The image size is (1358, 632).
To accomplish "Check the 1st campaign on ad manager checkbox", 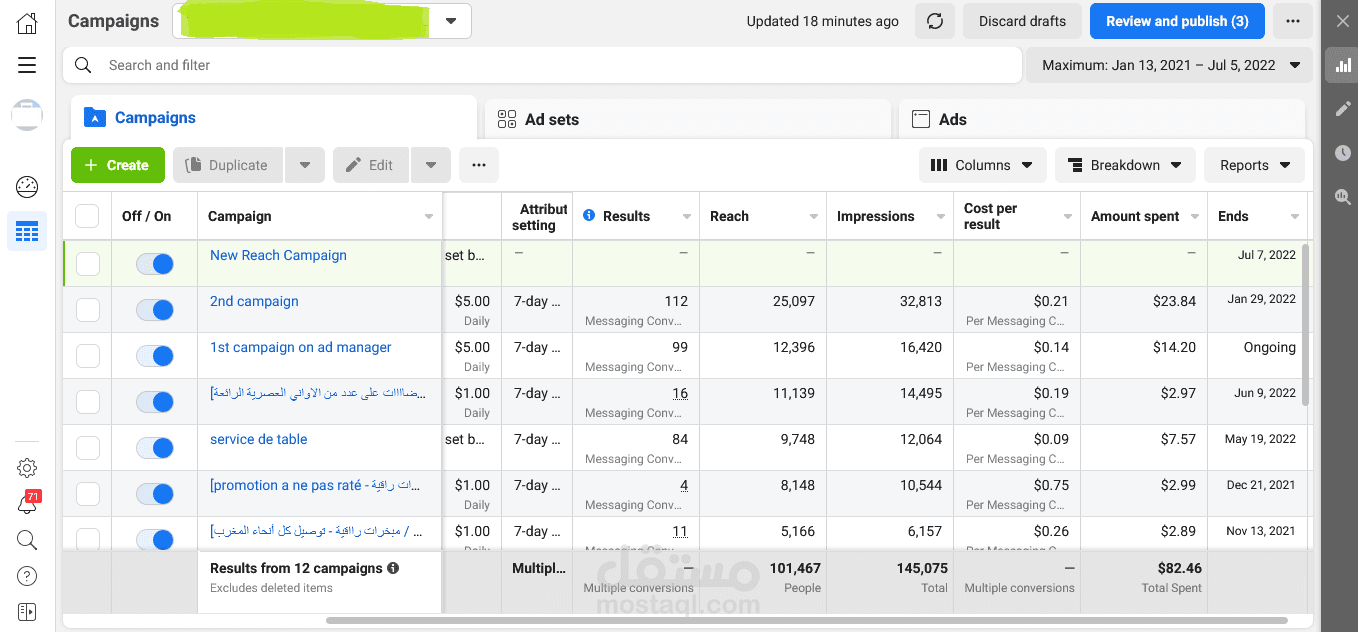I will (88, 356).
